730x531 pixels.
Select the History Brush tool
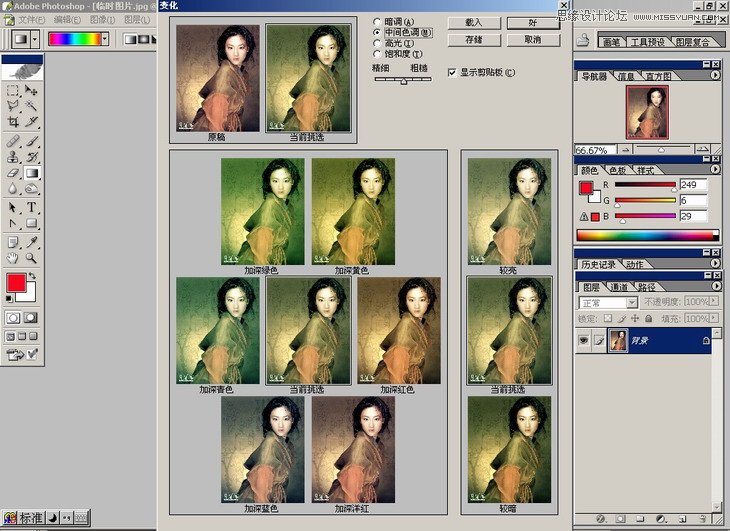tap(31, 157)
